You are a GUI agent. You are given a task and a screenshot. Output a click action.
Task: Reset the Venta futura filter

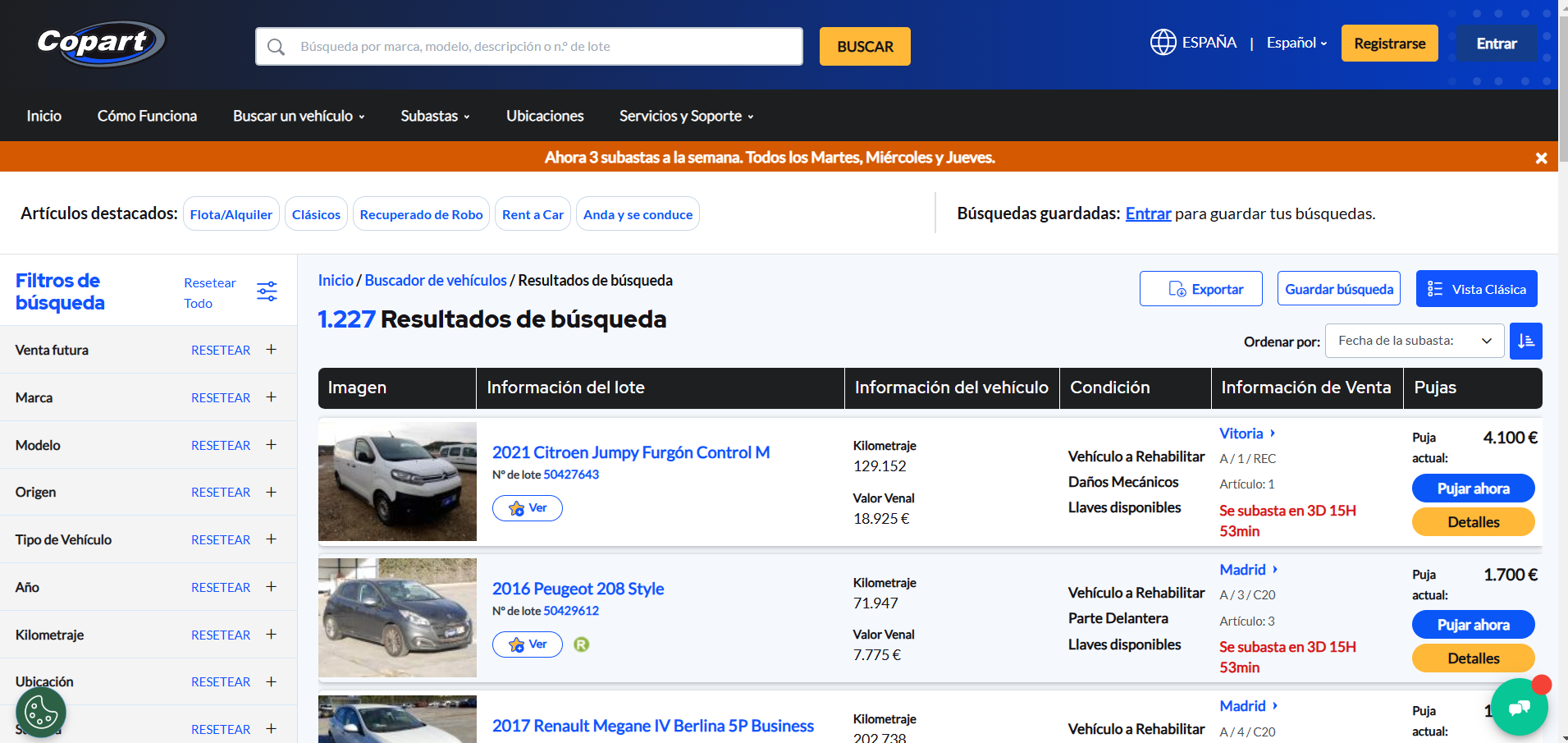click(221, 350)
